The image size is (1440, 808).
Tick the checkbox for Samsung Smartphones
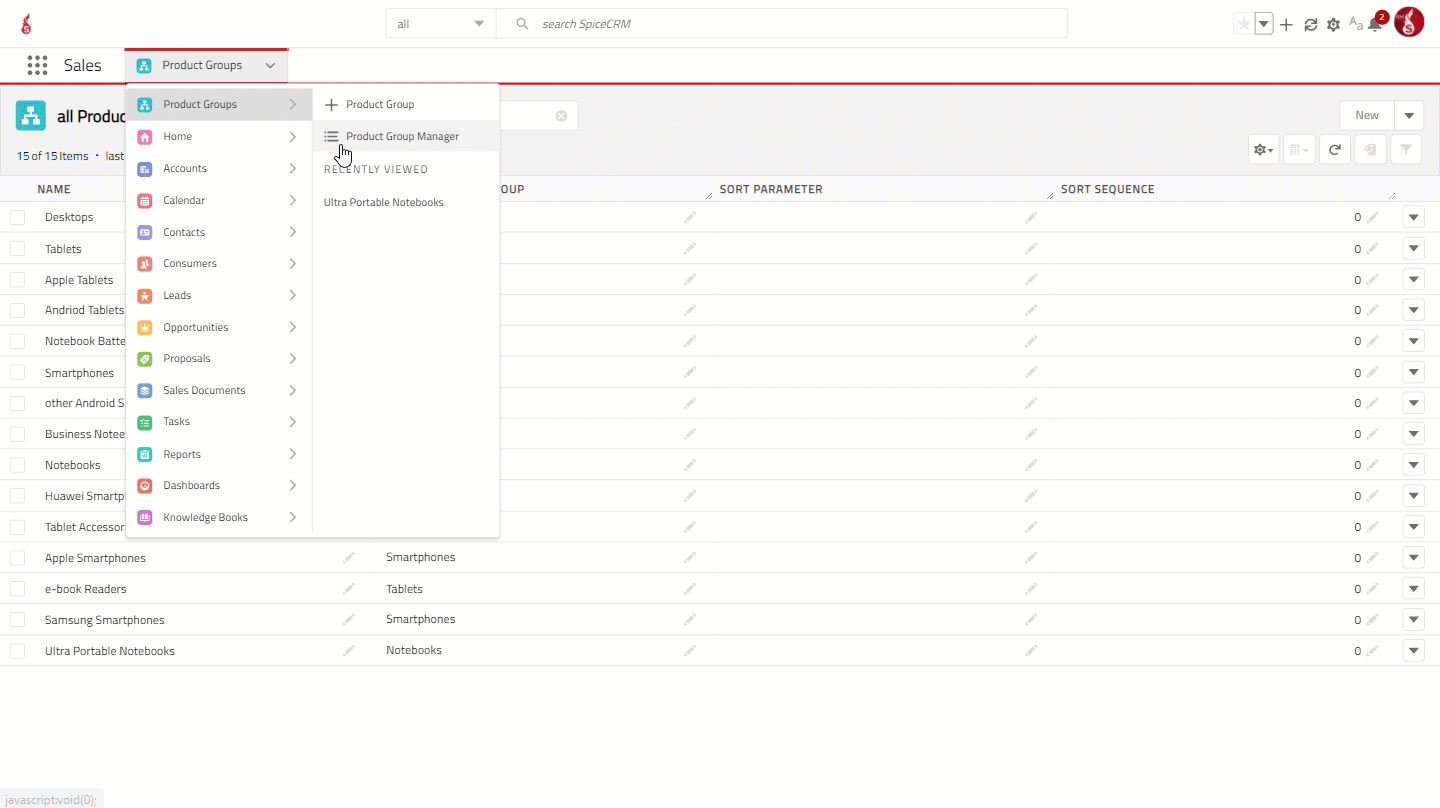pos(17,620)
